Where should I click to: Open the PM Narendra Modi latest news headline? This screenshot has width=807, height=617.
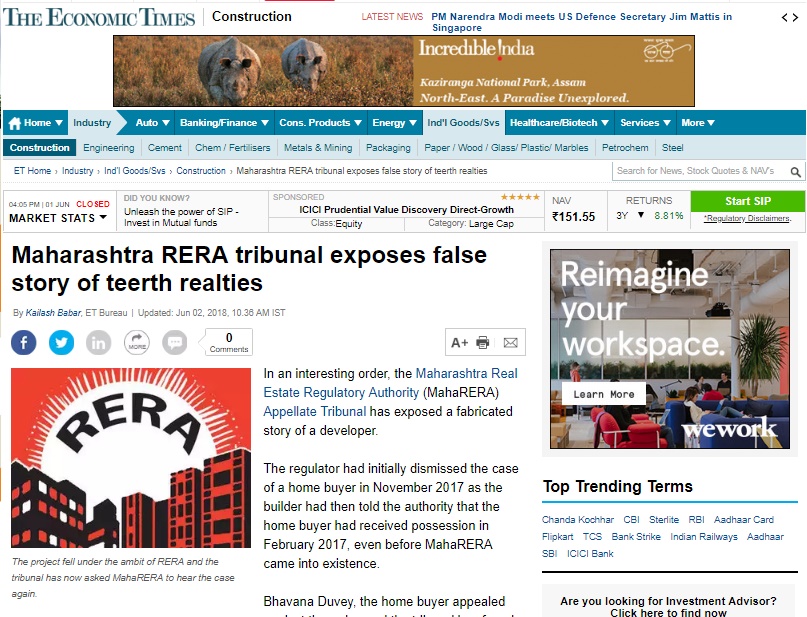tap(582, 22)
